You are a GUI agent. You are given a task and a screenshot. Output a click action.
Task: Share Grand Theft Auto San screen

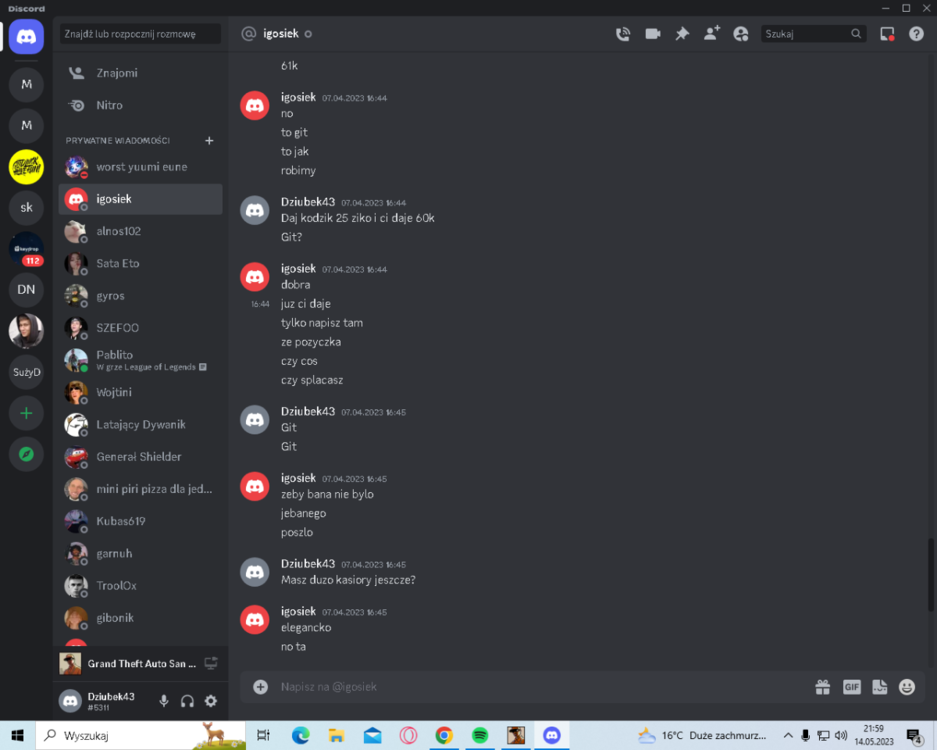[211, 663]
